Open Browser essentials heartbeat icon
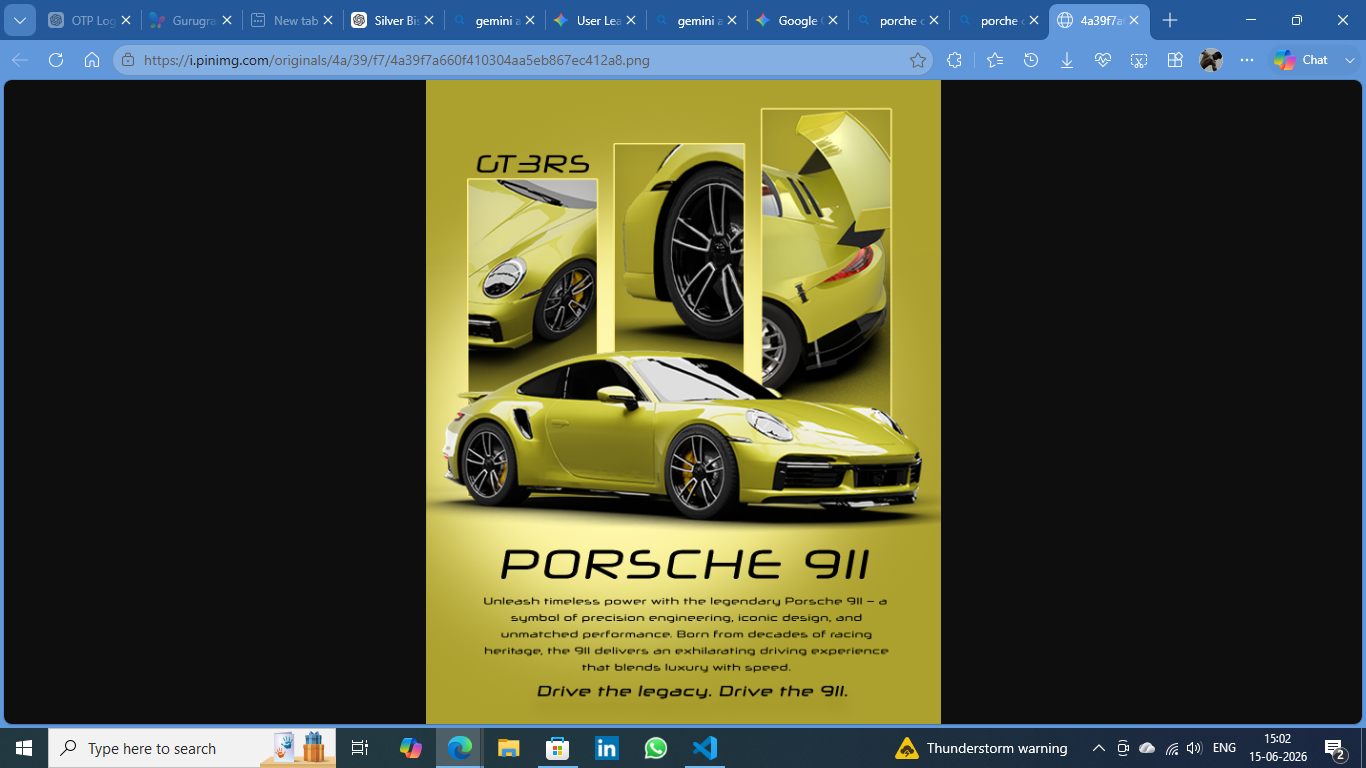This screenshot has height=768, width=1366. coord(1103,60)
